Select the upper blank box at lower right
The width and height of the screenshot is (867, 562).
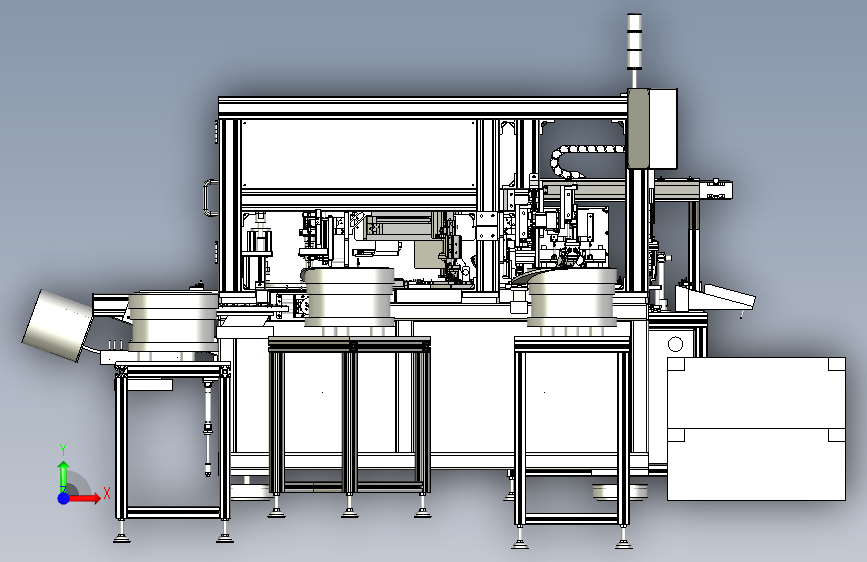click(756, 393)
